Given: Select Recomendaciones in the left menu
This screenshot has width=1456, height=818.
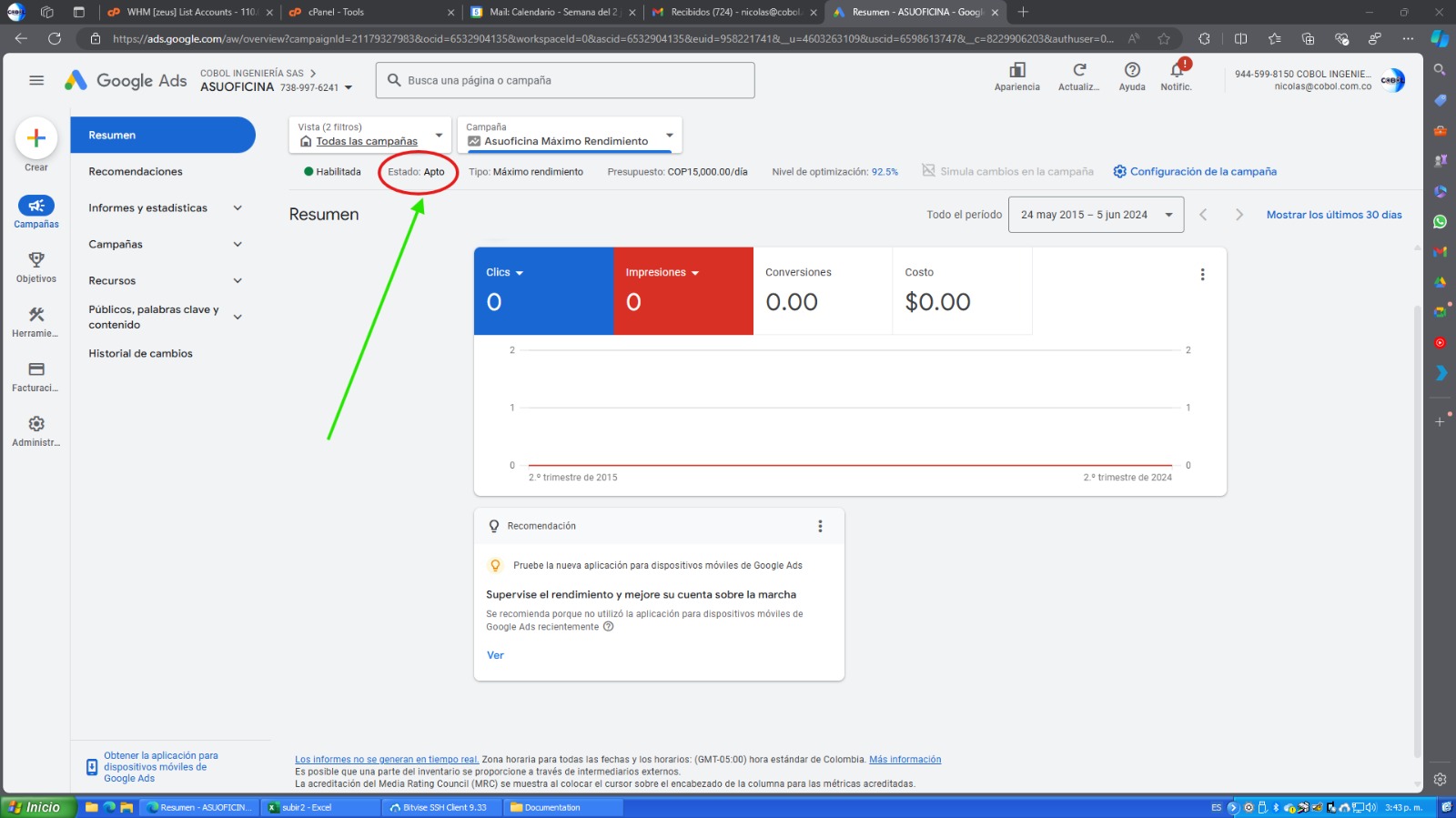Looking at the screenshot, I should [x=136, y=172].
